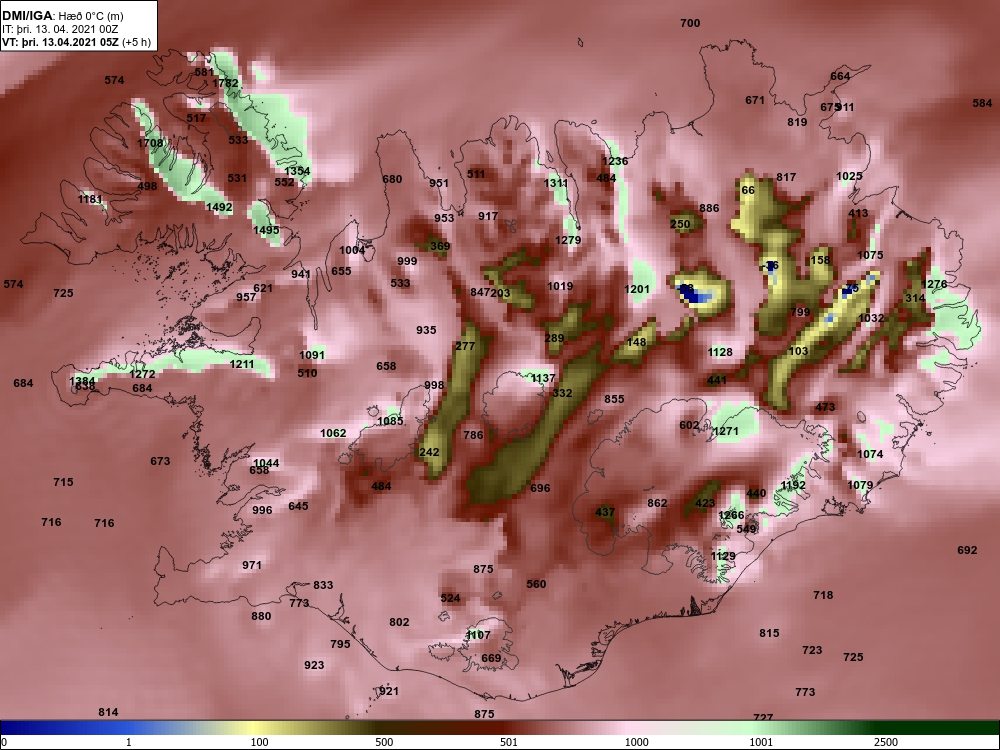Select the map value 1201
This screenshot has width=1000, height=750.
pos(636,290)
